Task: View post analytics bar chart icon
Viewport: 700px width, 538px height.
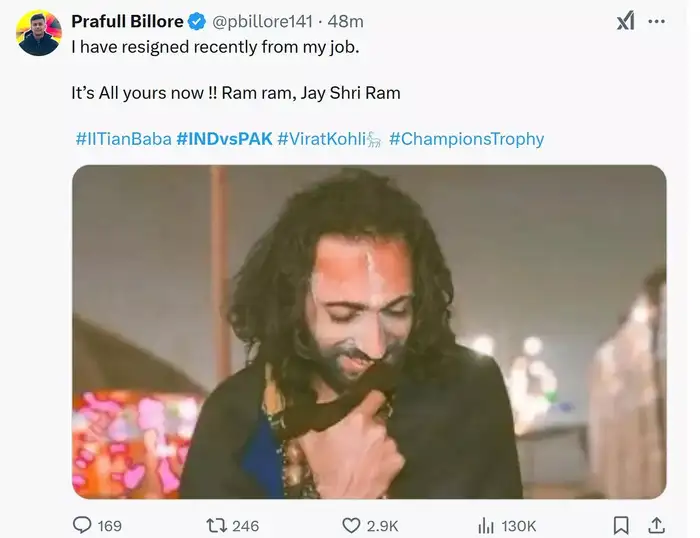Action: pyautogui.click(x=486, y=526)
